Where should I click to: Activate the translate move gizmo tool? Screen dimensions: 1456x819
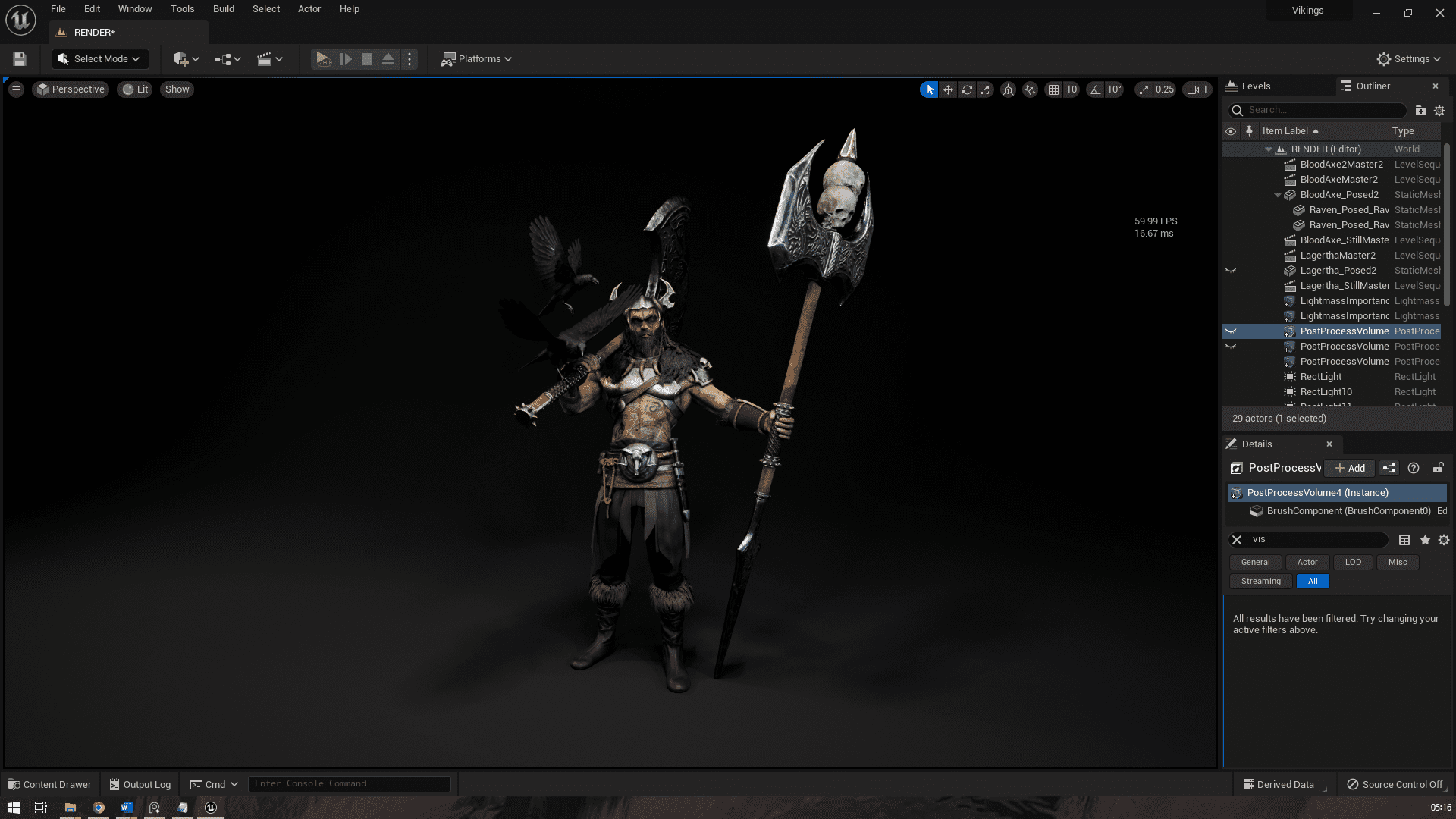pyautogui.click(x=948, y=89)
